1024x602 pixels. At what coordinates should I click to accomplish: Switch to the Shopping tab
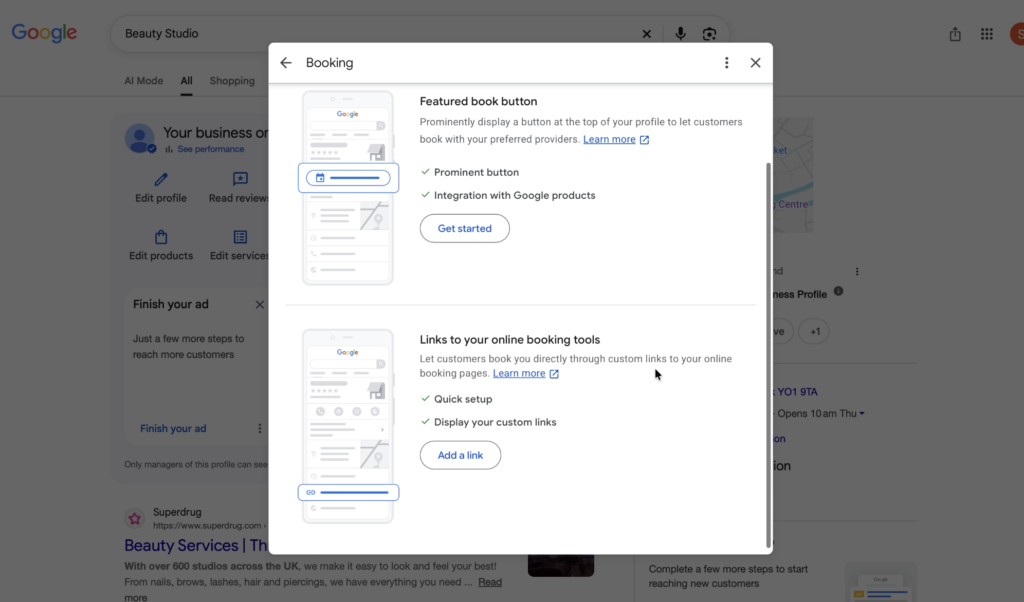[x=232, y=81]
